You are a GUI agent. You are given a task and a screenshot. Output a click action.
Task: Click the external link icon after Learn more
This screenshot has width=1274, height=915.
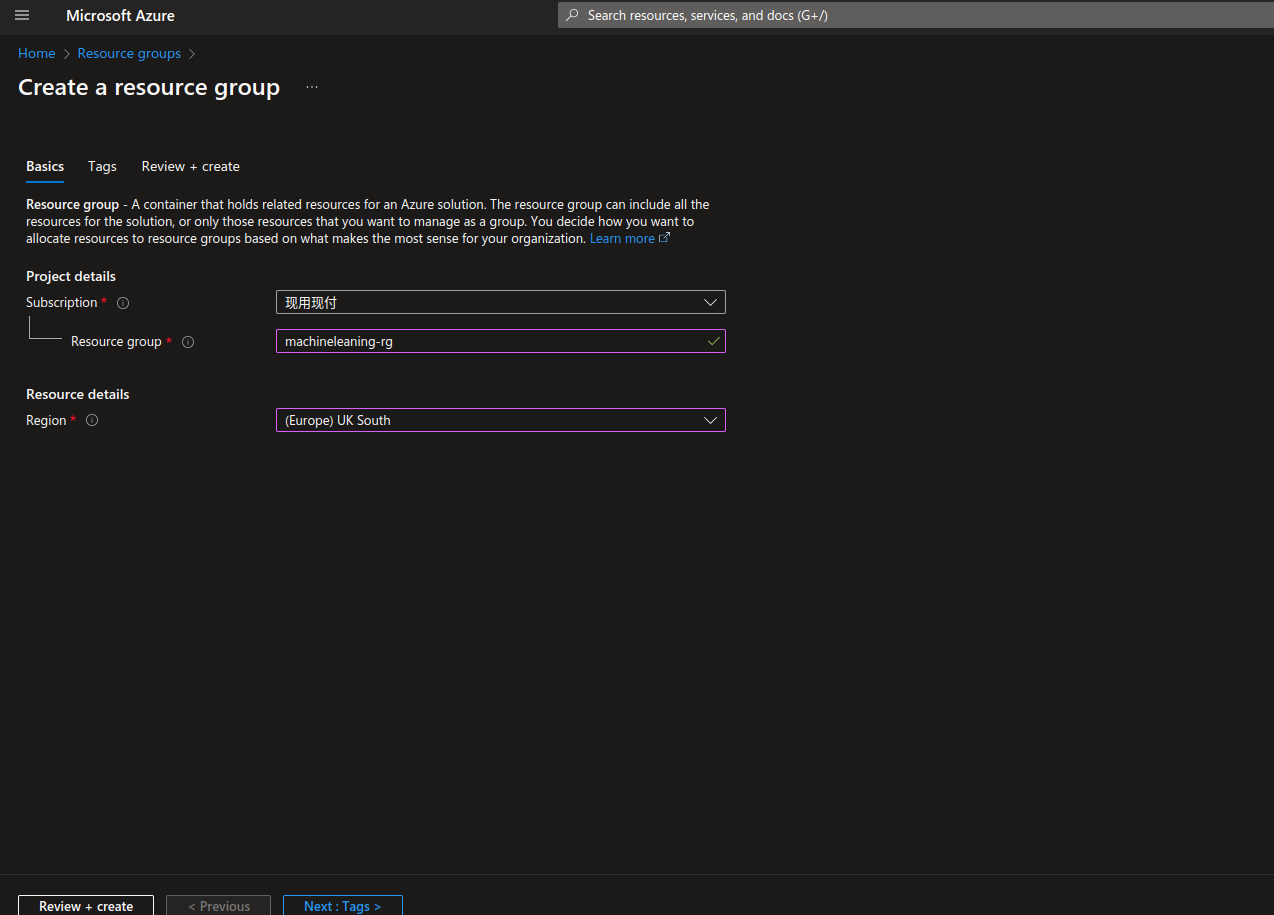tap(665, 238)
